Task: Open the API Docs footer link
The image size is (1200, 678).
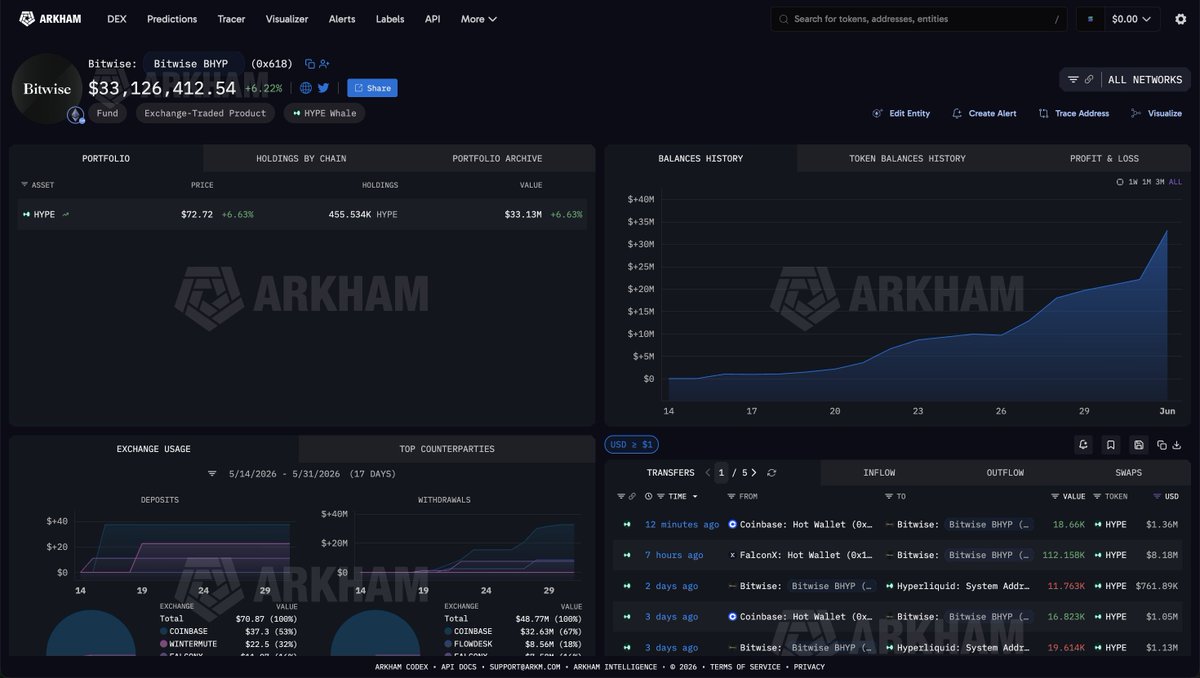Action: [x=461, y=667]
